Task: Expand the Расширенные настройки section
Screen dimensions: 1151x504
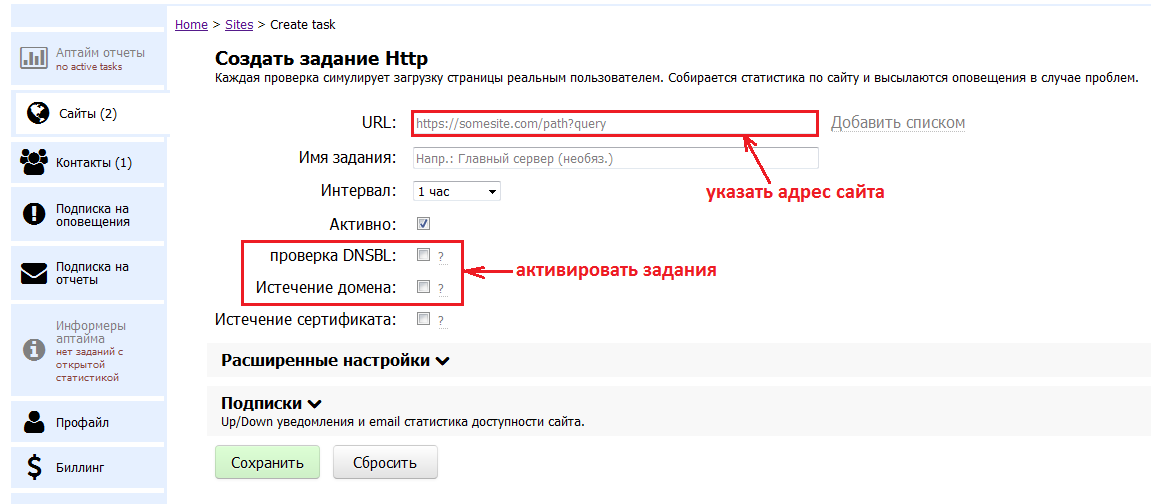Action: tap(335, 360)
